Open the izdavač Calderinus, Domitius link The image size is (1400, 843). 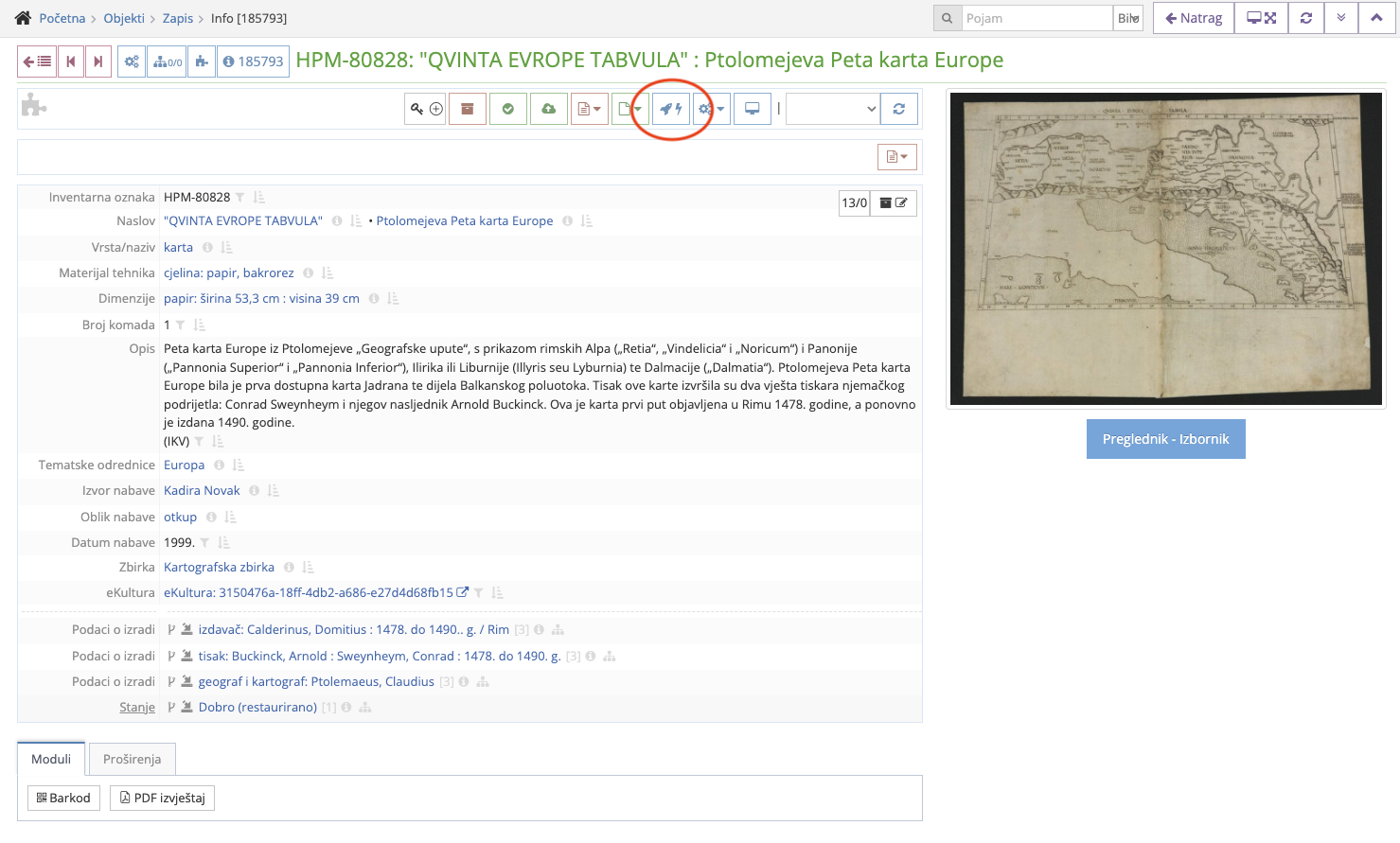click(x=354, y=629)
